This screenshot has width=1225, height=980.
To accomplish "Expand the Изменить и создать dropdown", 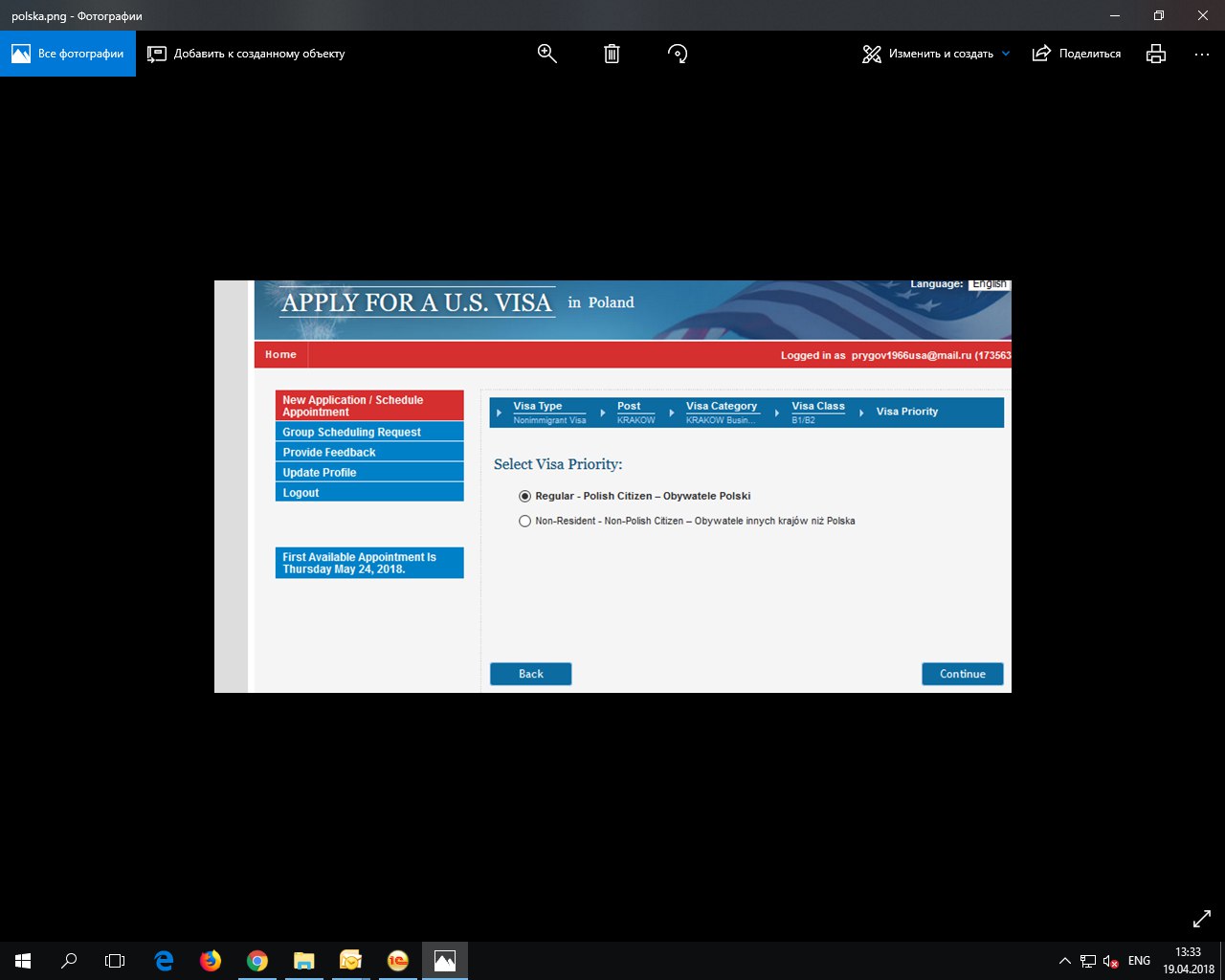I will 1006,54.
